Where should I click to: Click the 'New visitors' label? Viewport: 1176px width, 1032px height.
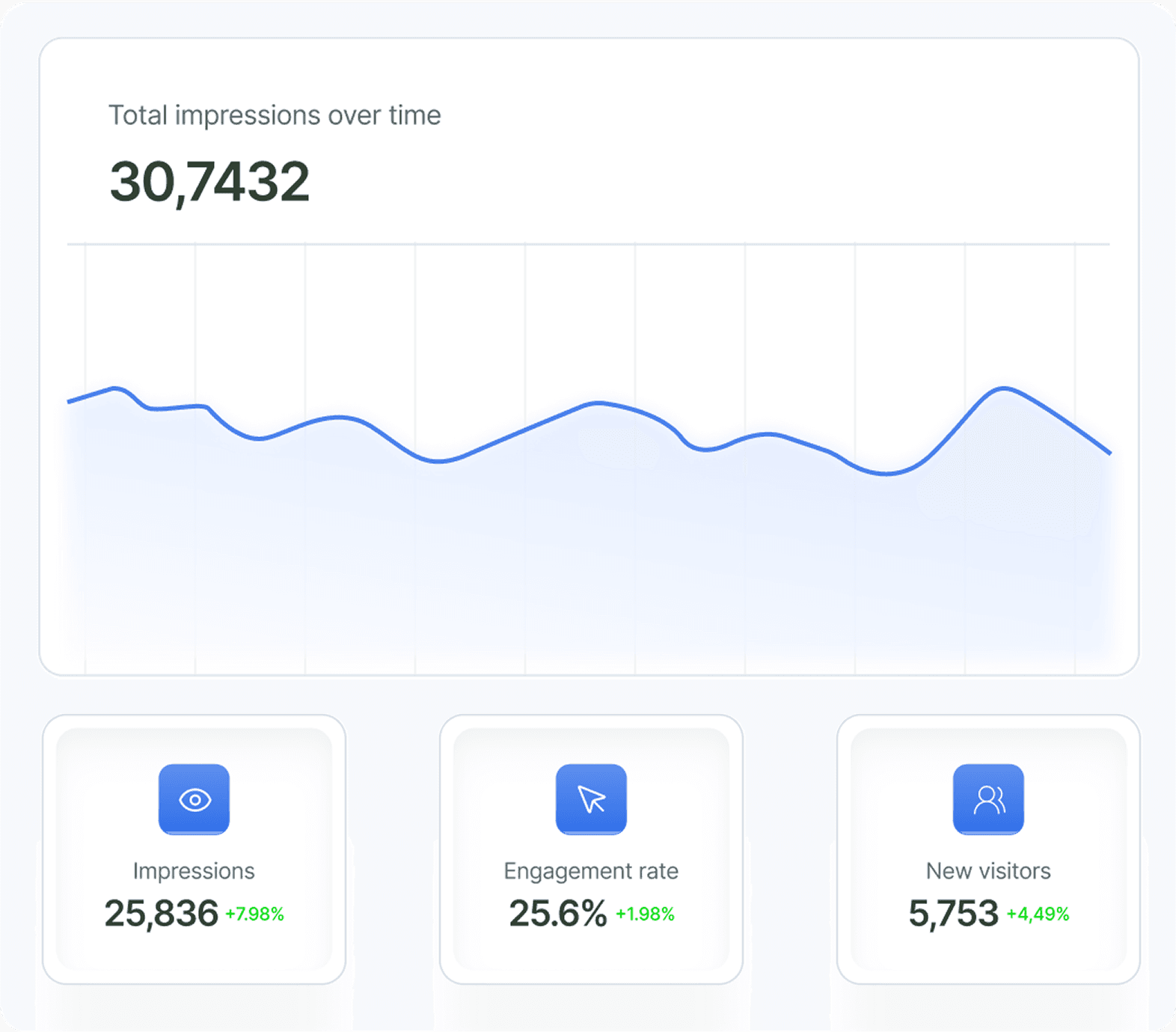pos(988,871)
